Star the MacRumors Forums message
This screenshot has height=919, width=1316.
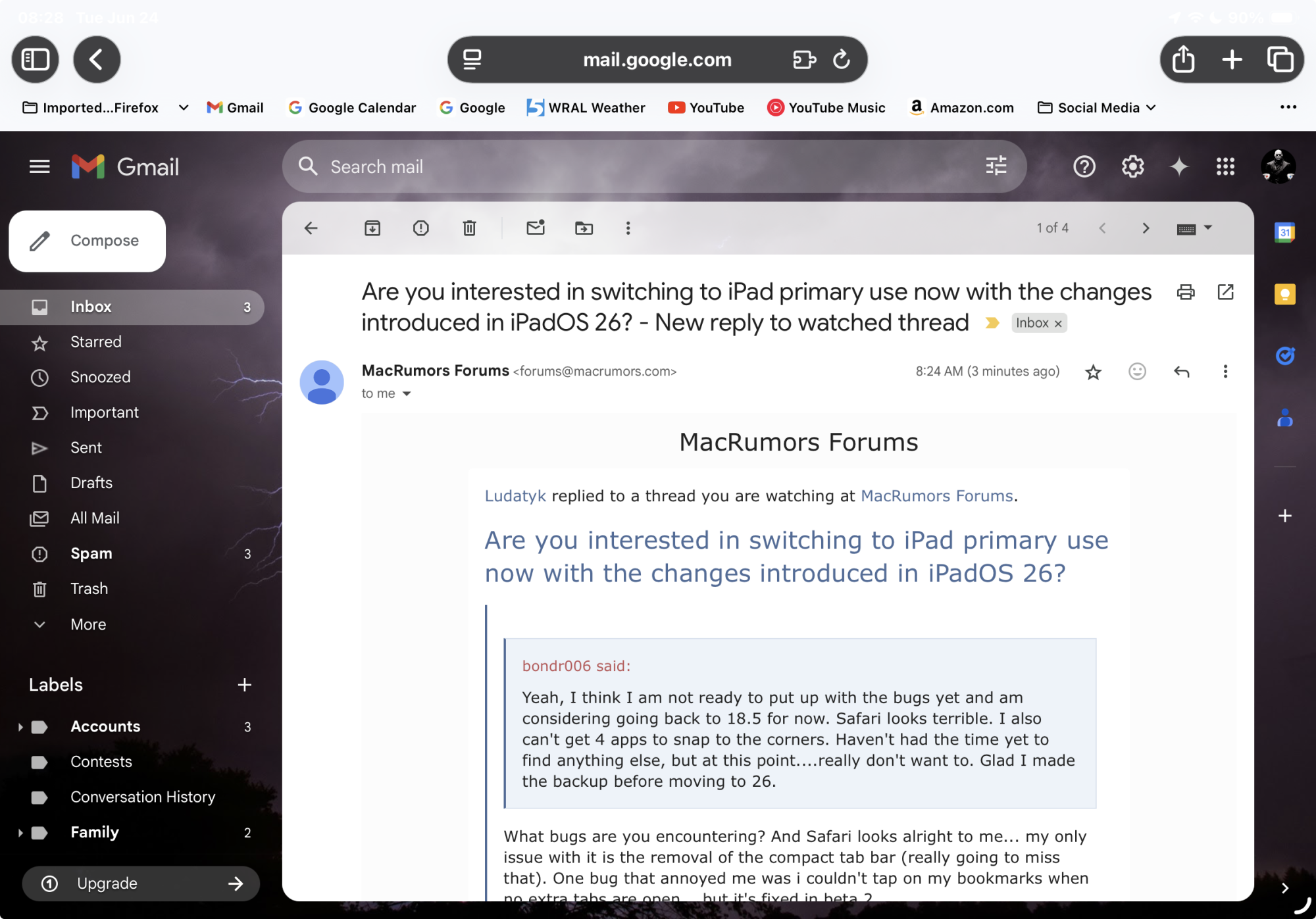[1093, 372]
